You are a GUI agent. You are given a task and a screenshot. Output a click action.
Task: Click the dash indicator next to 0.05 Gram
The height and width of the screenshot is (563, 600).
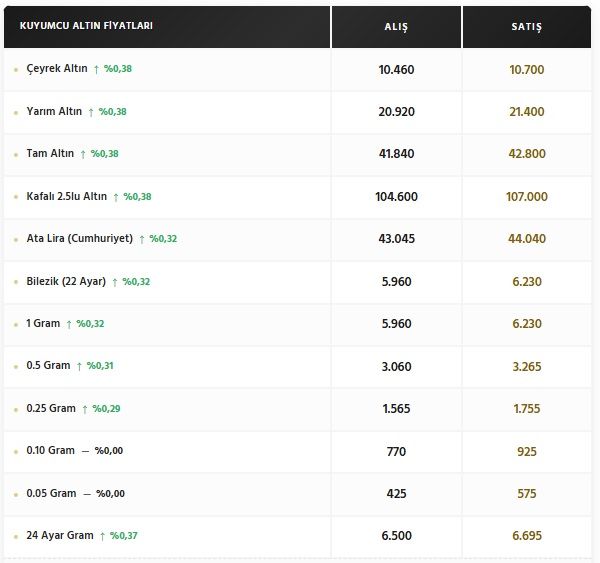[x=87, y=494]
